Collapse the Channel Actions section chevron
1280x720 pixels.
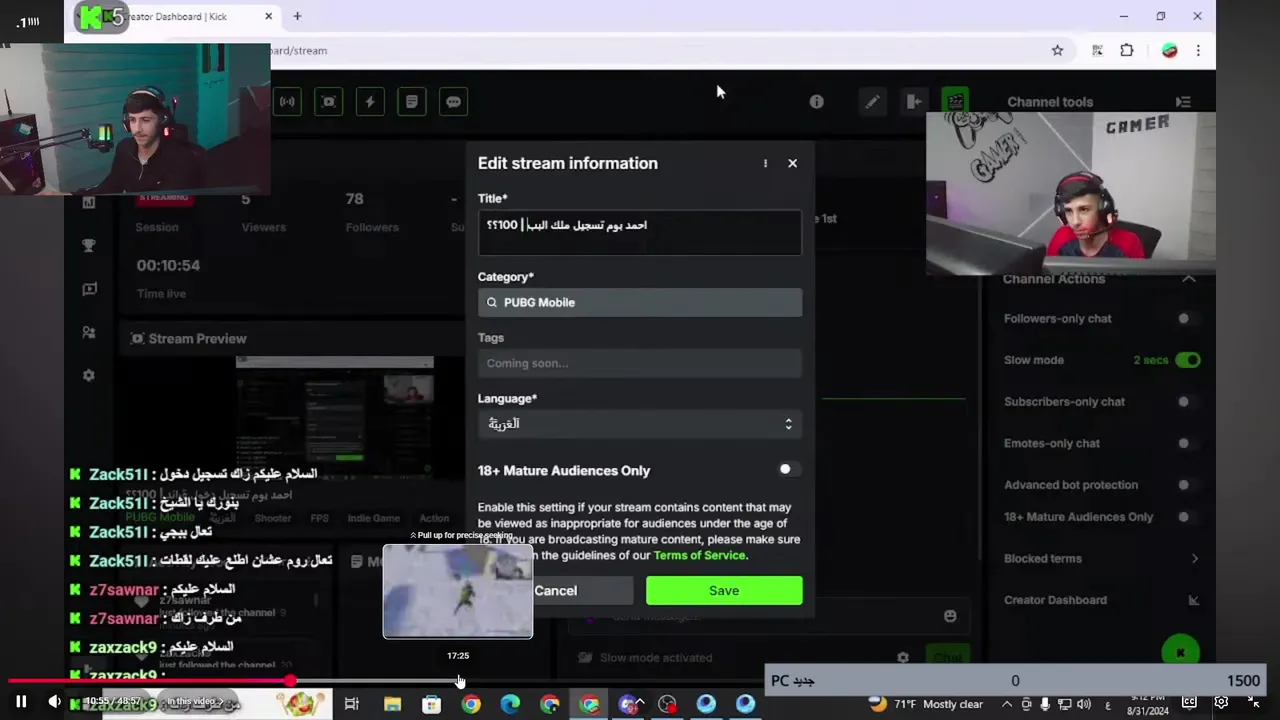pyautogui.click(x=1189, y=279)
